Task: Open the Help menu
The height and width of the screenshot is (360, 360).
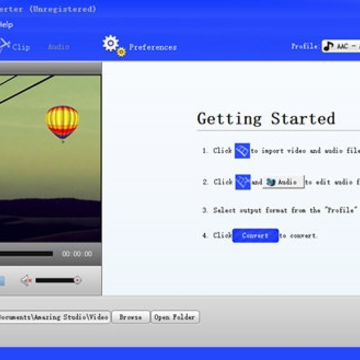Action: click(x=6, y=25)
